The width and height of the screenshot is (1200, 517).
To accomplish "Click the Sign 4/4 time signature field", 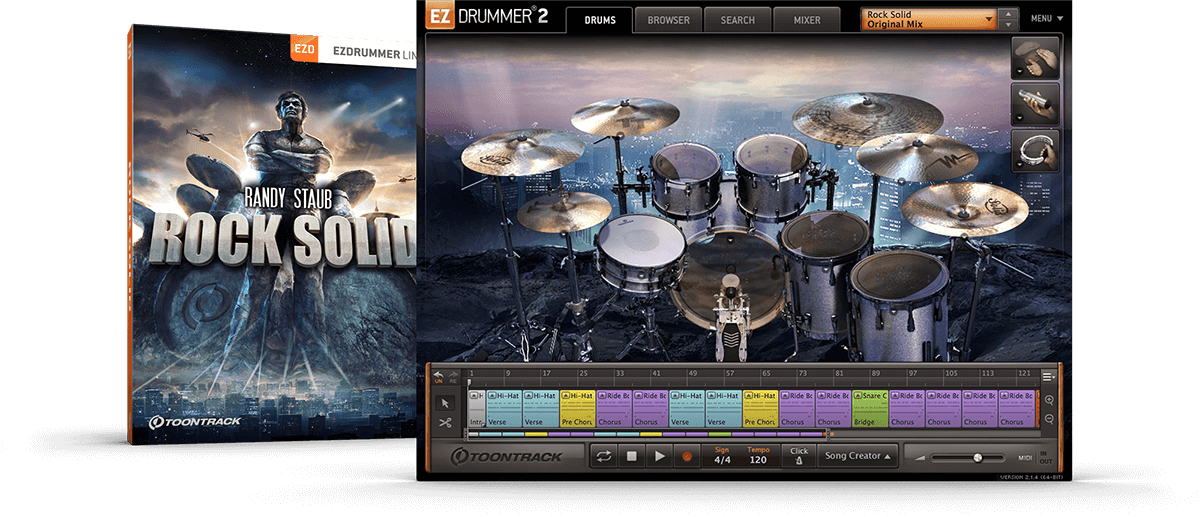I will point(722,456).
